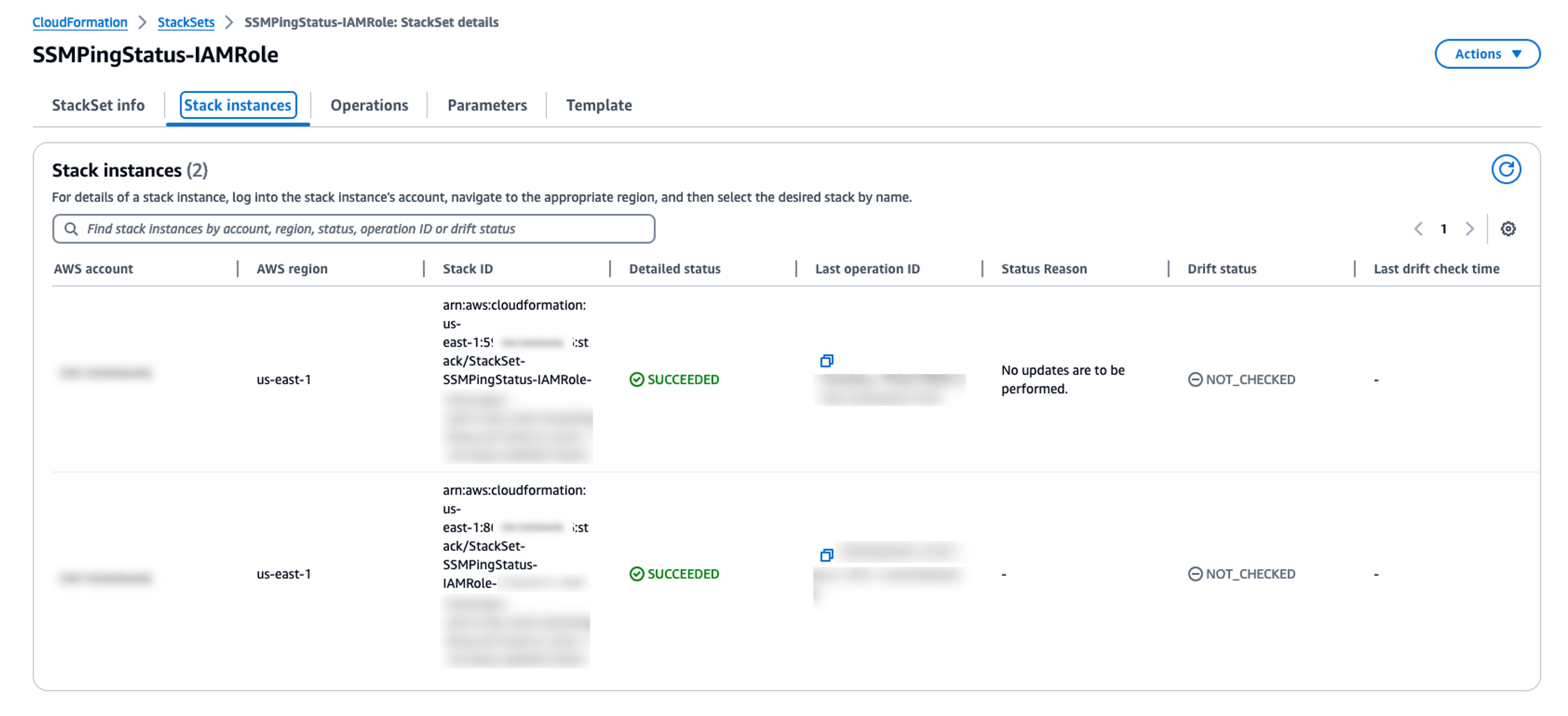1568x716 pixels.
Task: Select page number 1 in pagination
Action: 1444,229
